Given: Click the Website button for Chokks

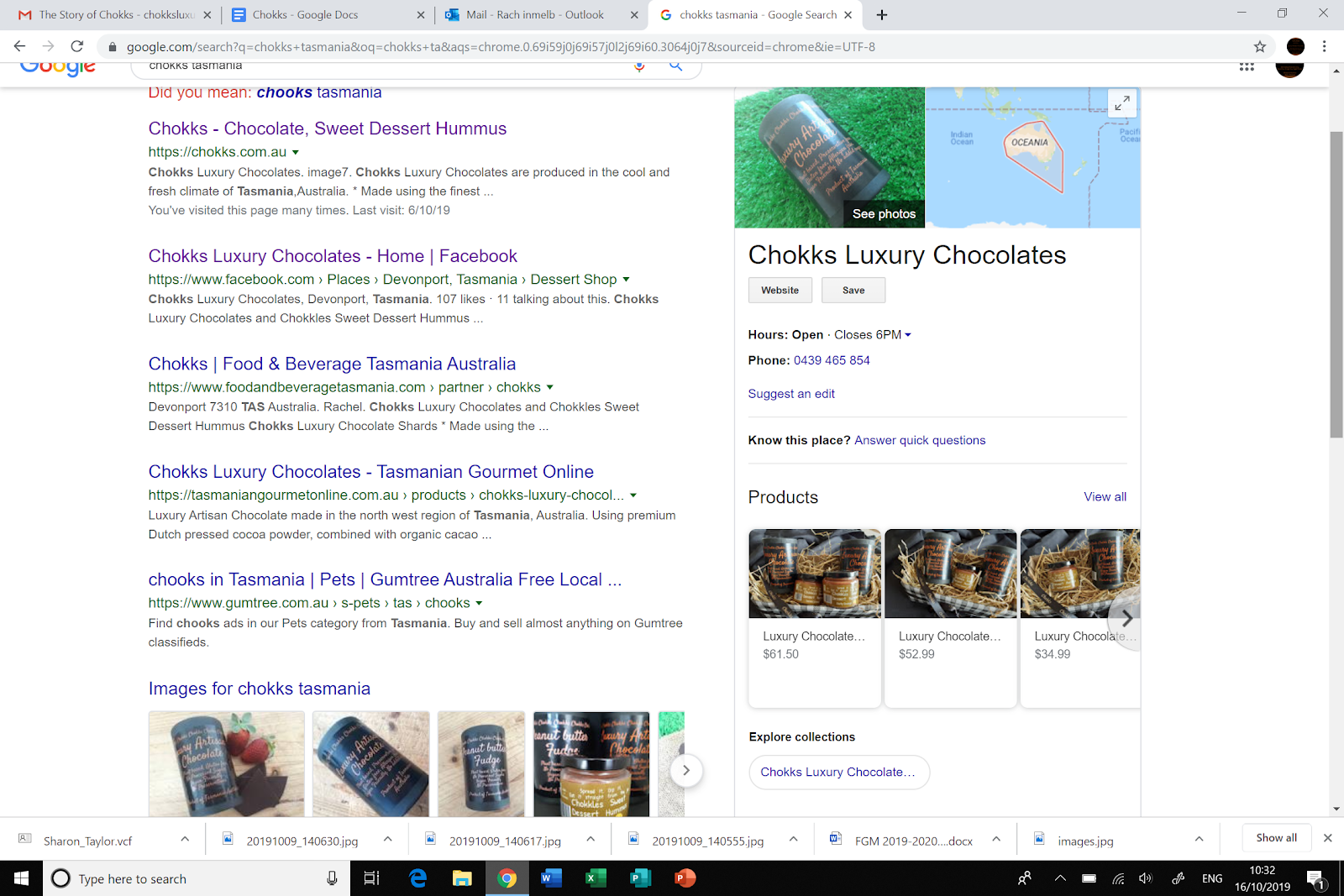Looking at the screenshot, I should point(780,290).
